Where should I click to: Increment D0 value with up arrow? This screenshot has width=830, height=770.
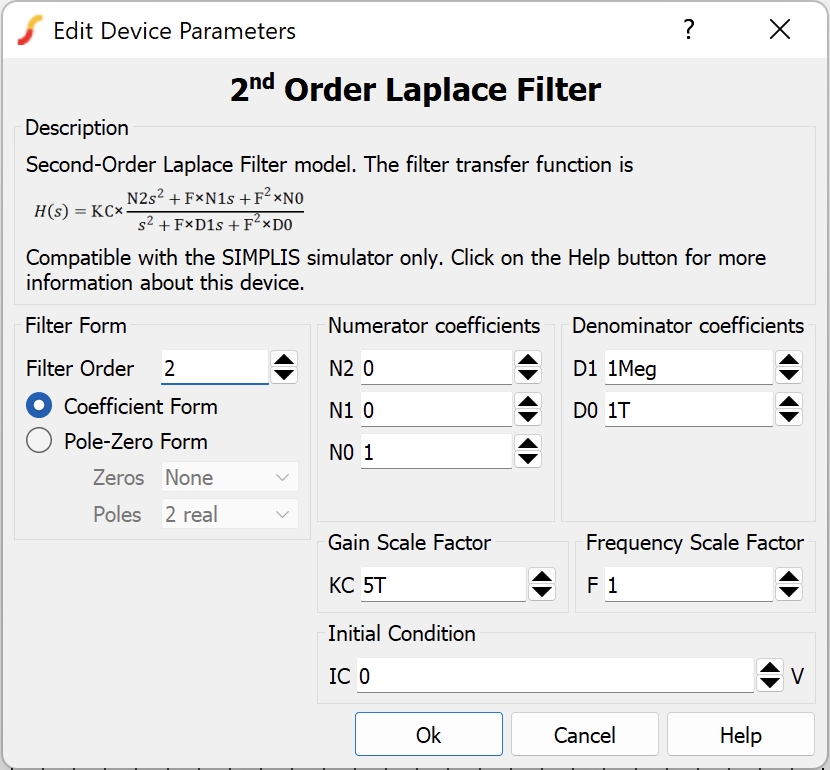[x=789, y=402]
